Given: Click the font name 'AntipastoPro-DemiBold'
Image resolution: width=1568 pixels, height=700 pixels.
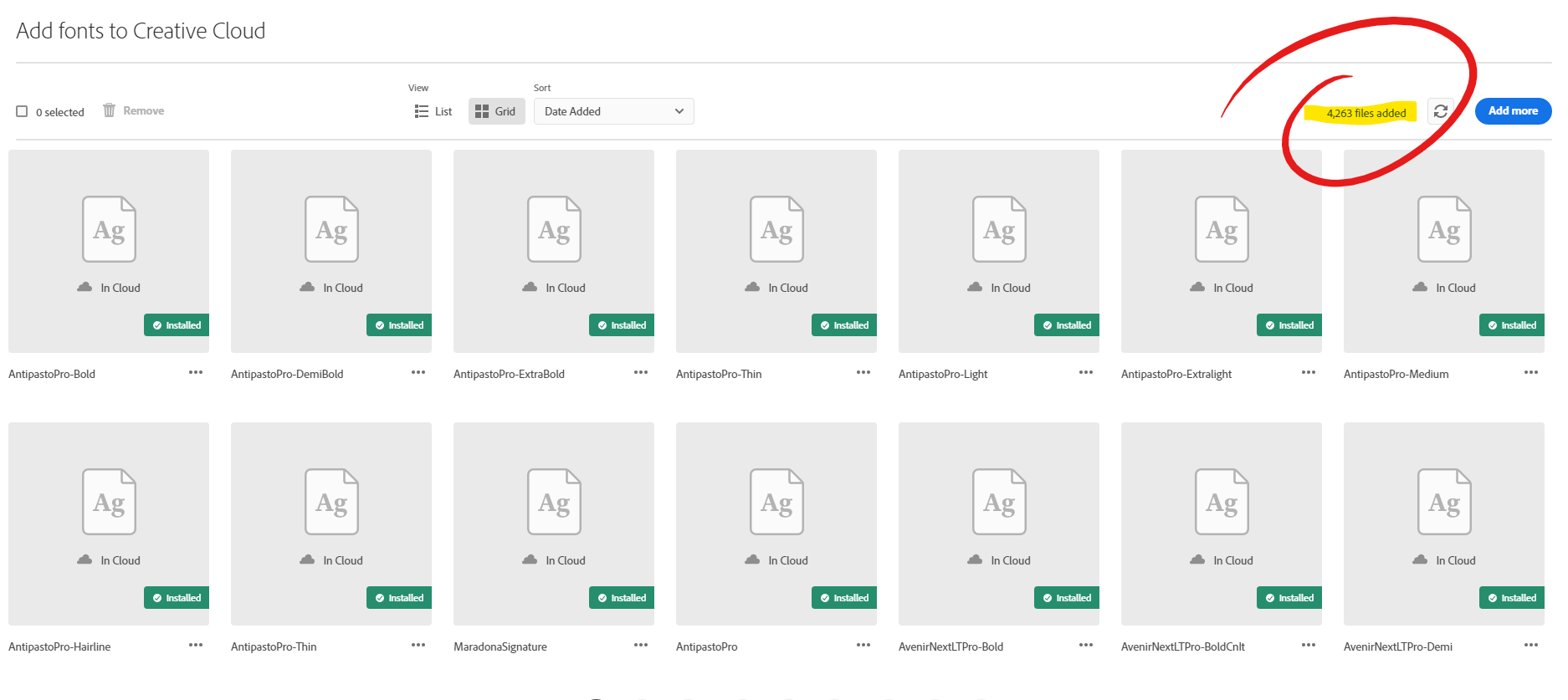Looking at the screenshot, I should tap(287, 374).
